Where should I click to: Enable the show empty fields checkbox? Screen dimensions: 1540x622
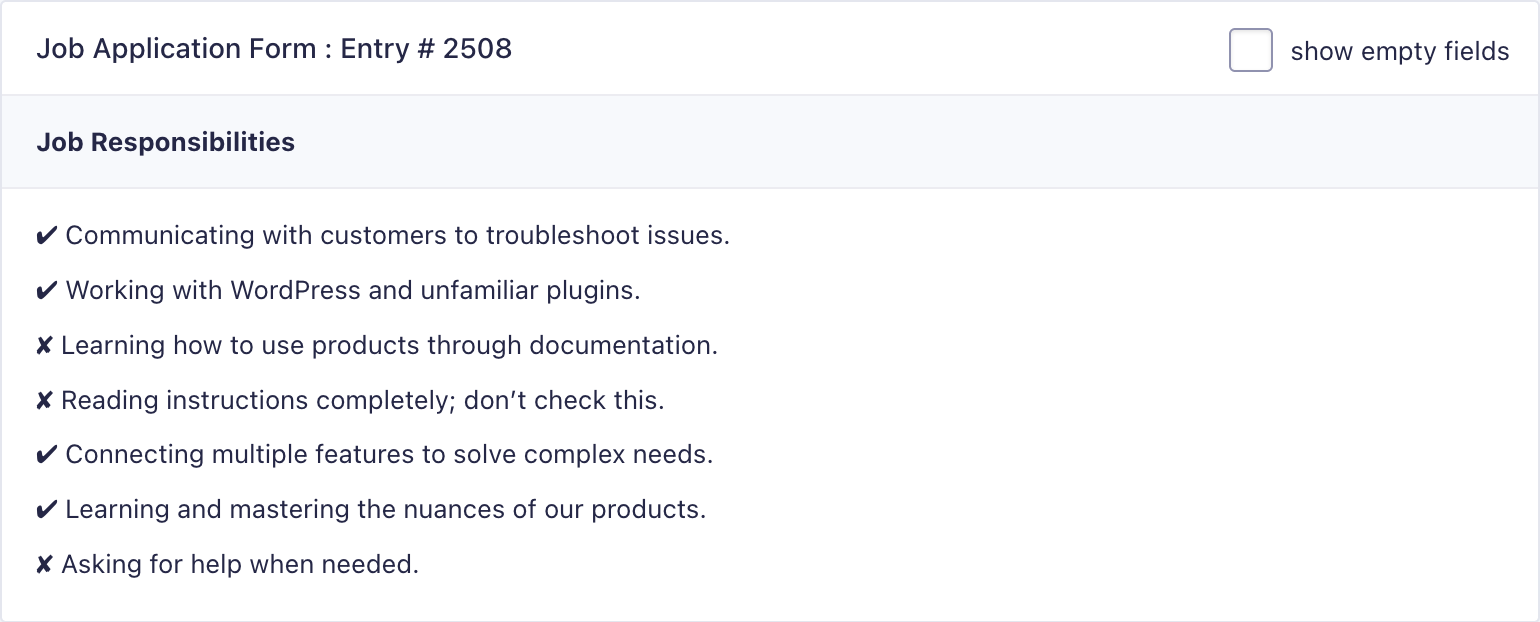[1250, 50]
